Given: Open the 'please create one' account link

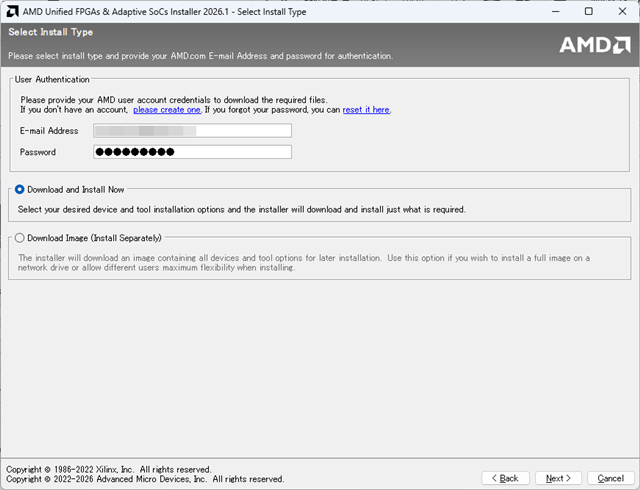Looking at the screenshot, I should tap(167, 110).
